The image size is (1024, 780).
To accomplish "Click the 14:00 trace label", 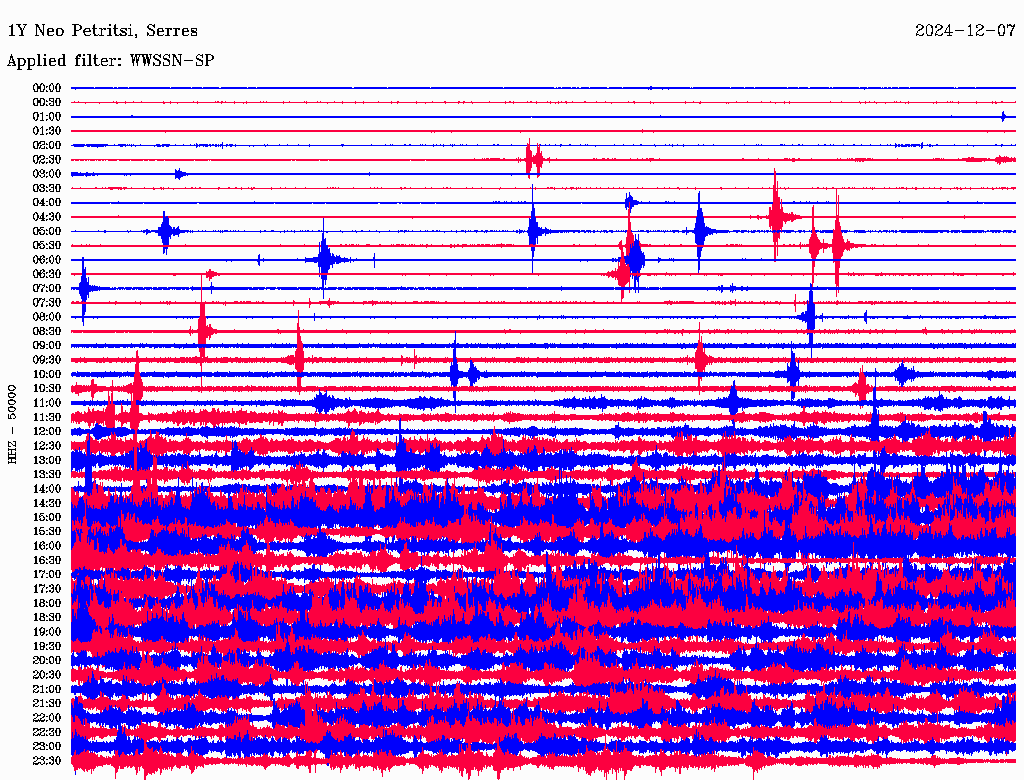I will (x=47, y=489).
